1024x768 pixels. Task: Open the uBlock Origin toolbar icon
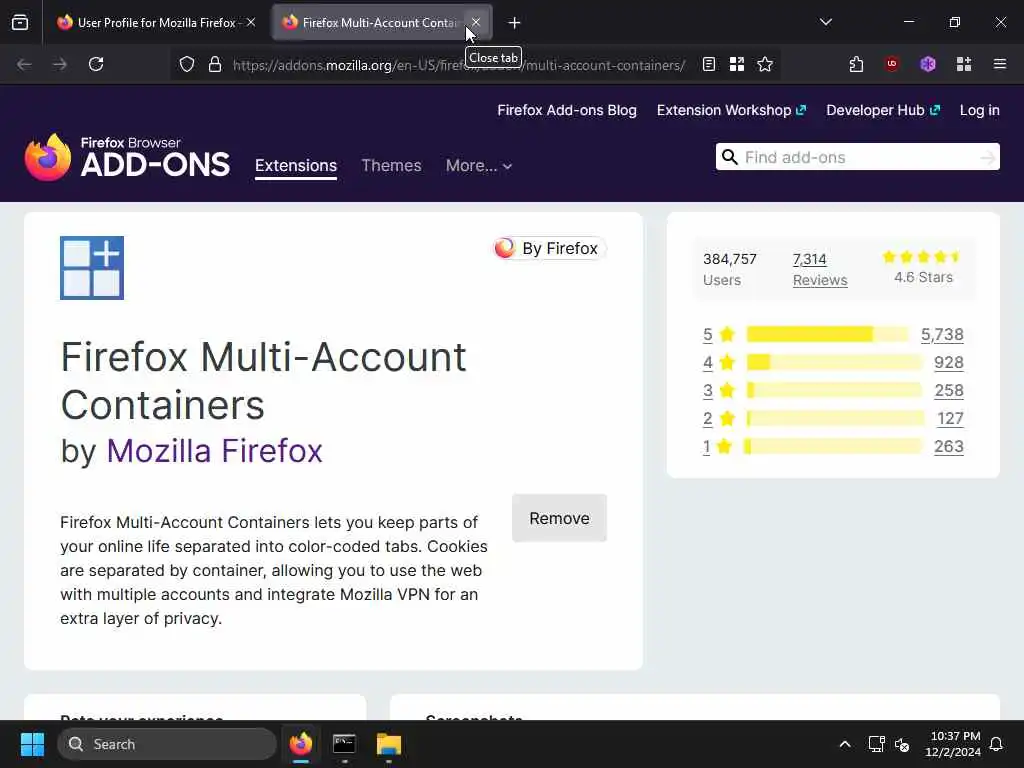891,64
